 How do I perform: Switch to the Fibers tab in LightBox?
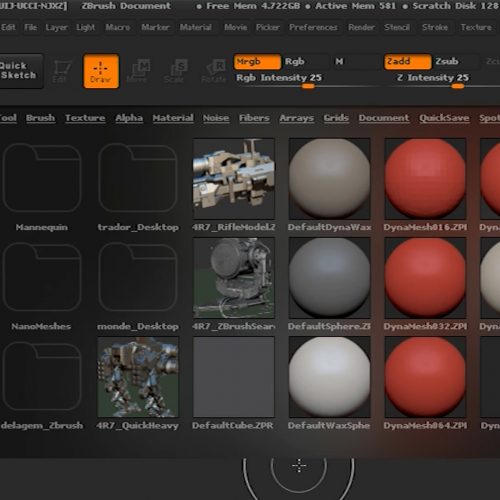254,118
